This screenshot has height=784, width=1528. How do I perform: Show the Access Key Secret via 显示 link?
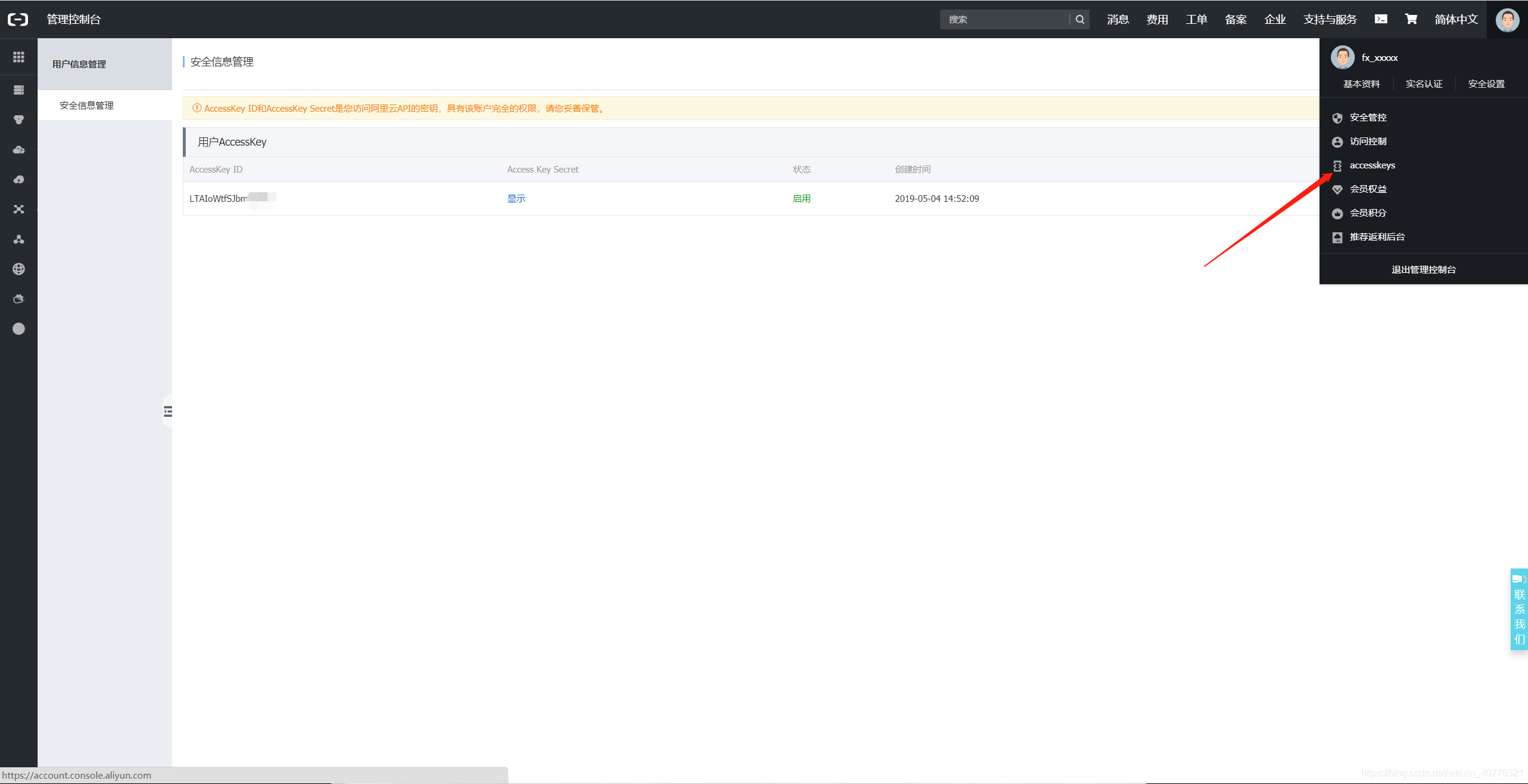516,198
